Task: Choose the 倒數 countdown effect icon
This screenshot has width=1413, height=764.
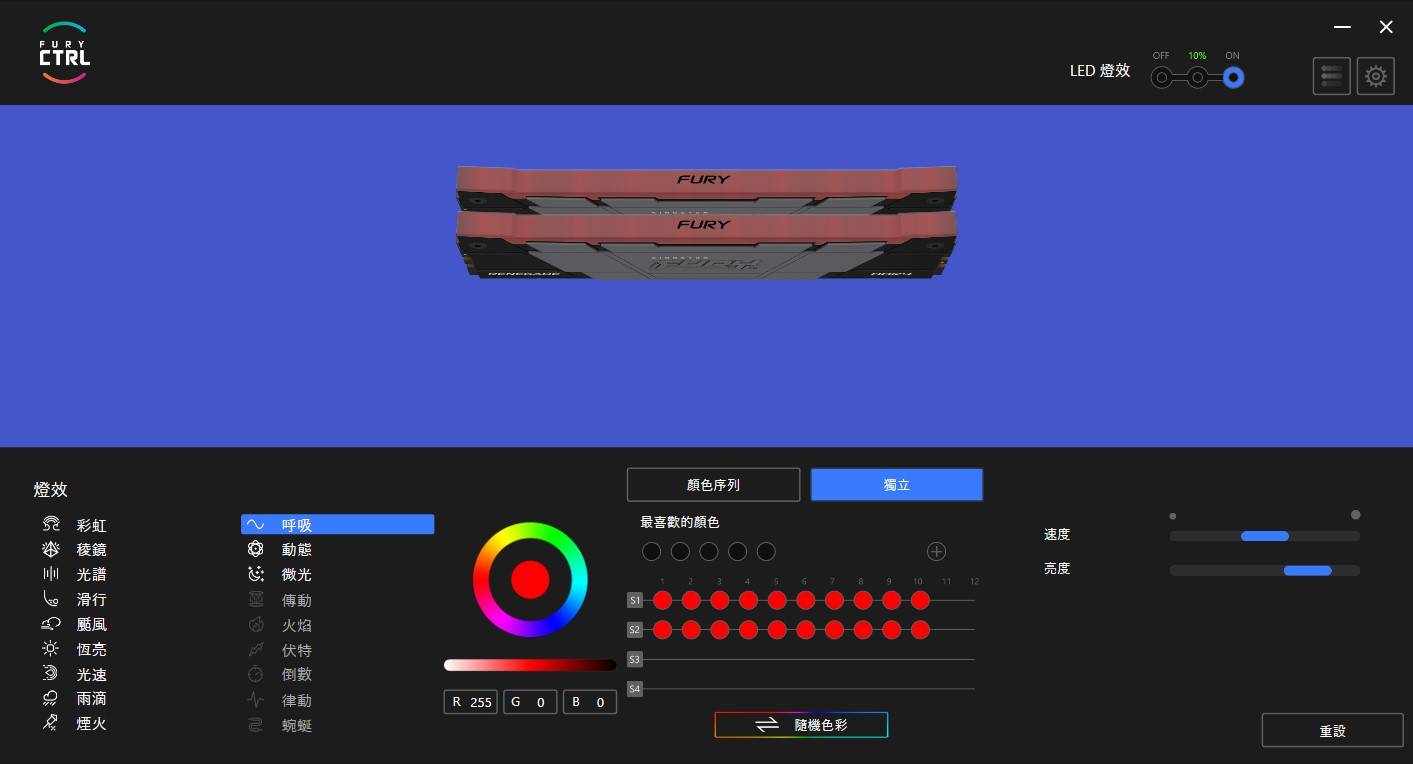Action: [x=256, y=674]
